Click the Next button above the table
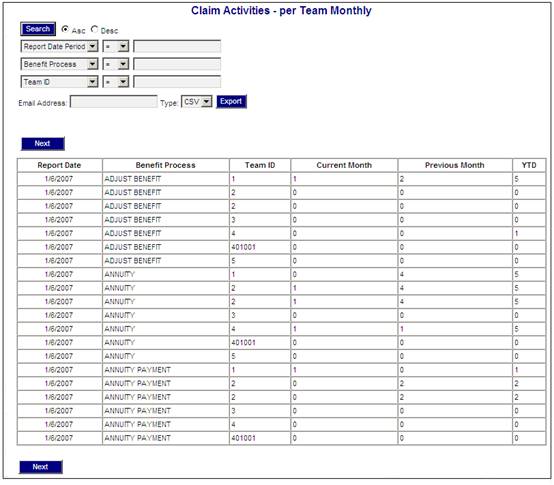Viewport: 554px width, 485px height. (x=43, y=144)
